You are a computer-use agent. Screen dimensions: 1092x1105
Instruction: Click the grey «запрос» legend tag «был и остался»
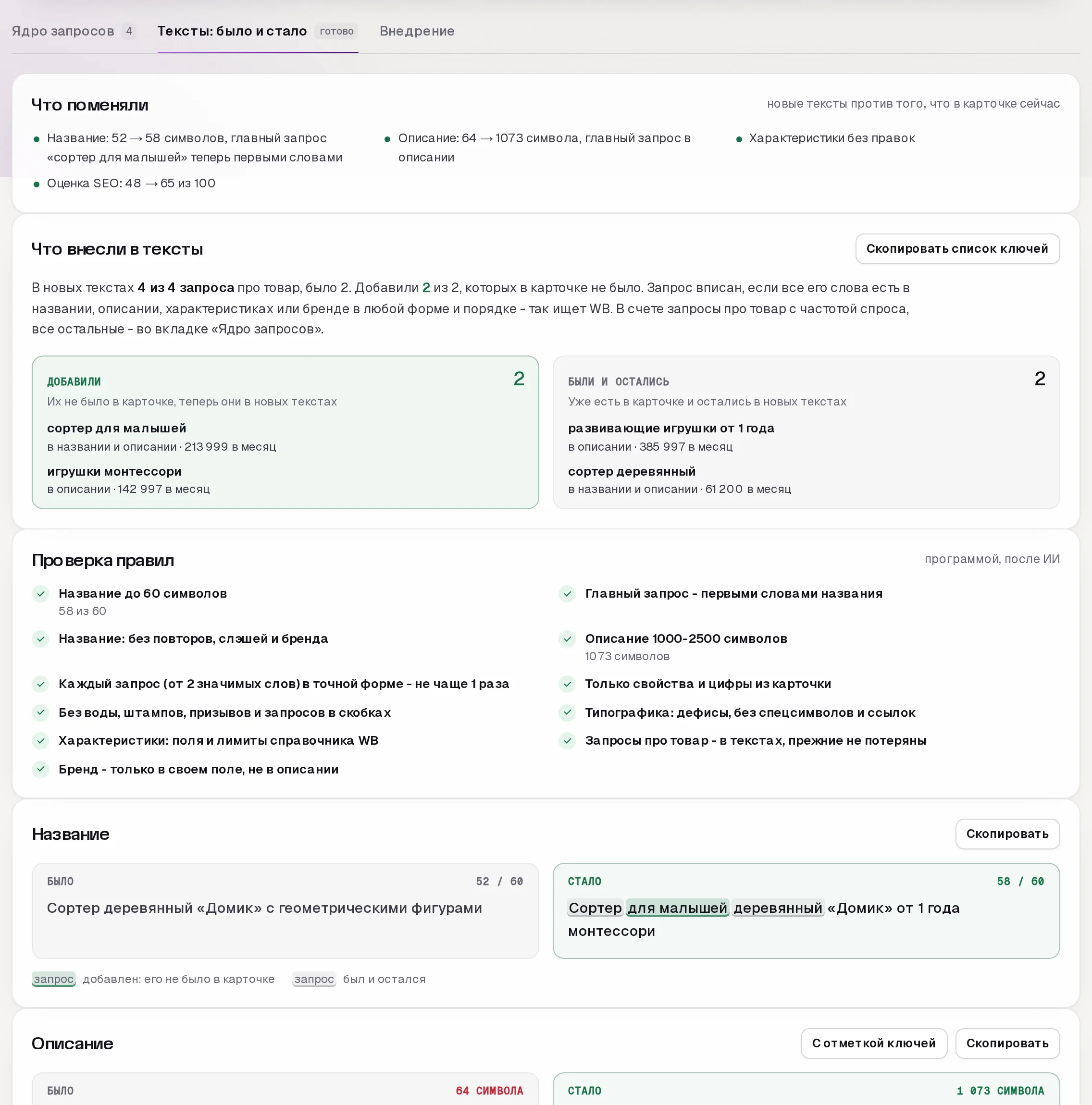pos(314,979)
